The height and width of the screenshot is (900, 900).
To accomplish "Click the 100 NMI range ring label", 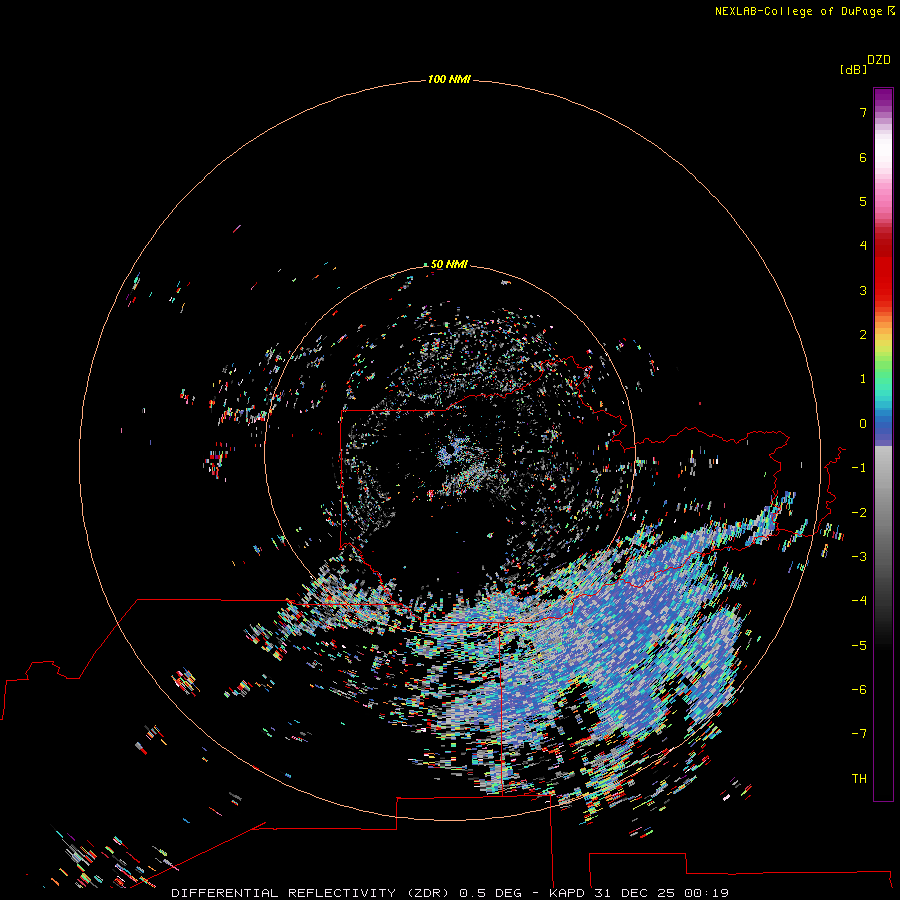I will (x=449, y=79).
